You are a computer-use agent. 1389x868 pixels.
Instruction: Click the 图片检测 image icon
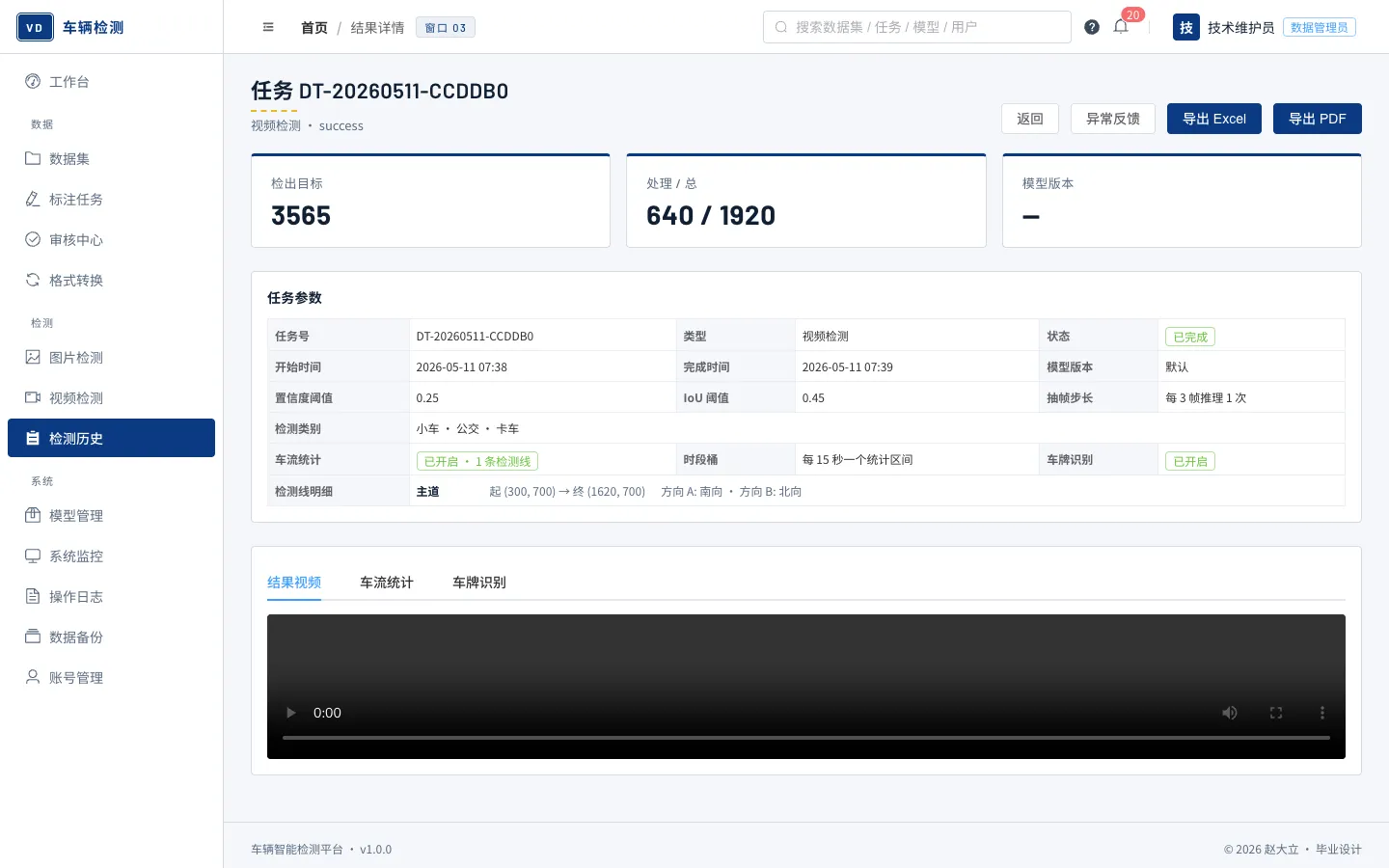33,358
